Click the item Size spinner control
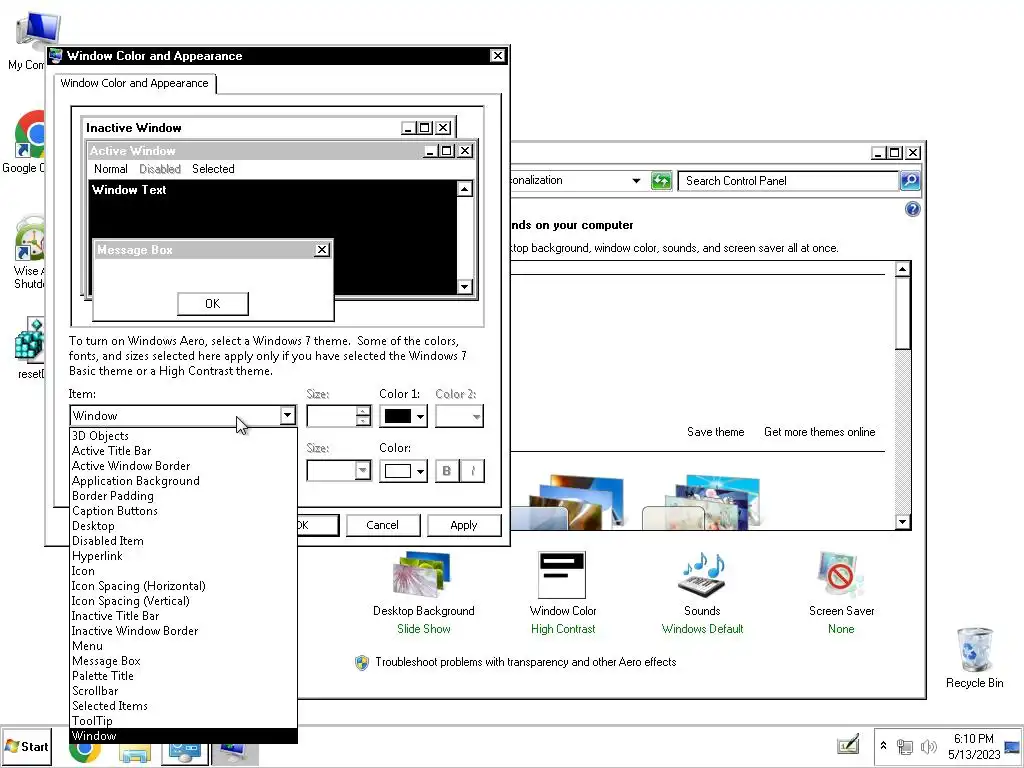This screenshot has height=768, width=1024. [364, 416]
